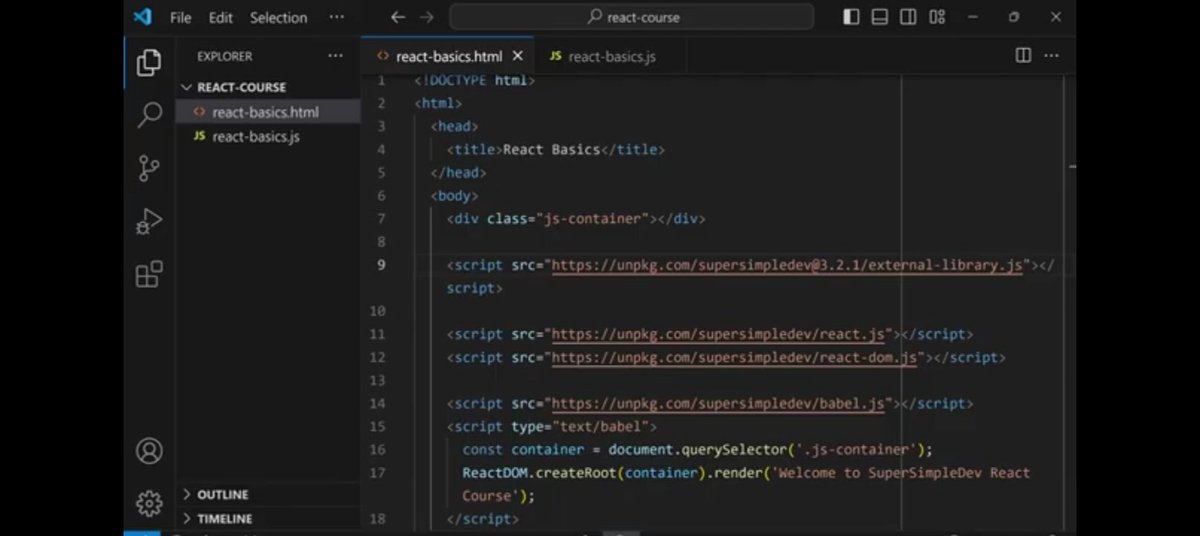Click the VS Code logo icon
Viewport: 1200px width, 536px height.
pyautogui.click(x=142, y=17)
